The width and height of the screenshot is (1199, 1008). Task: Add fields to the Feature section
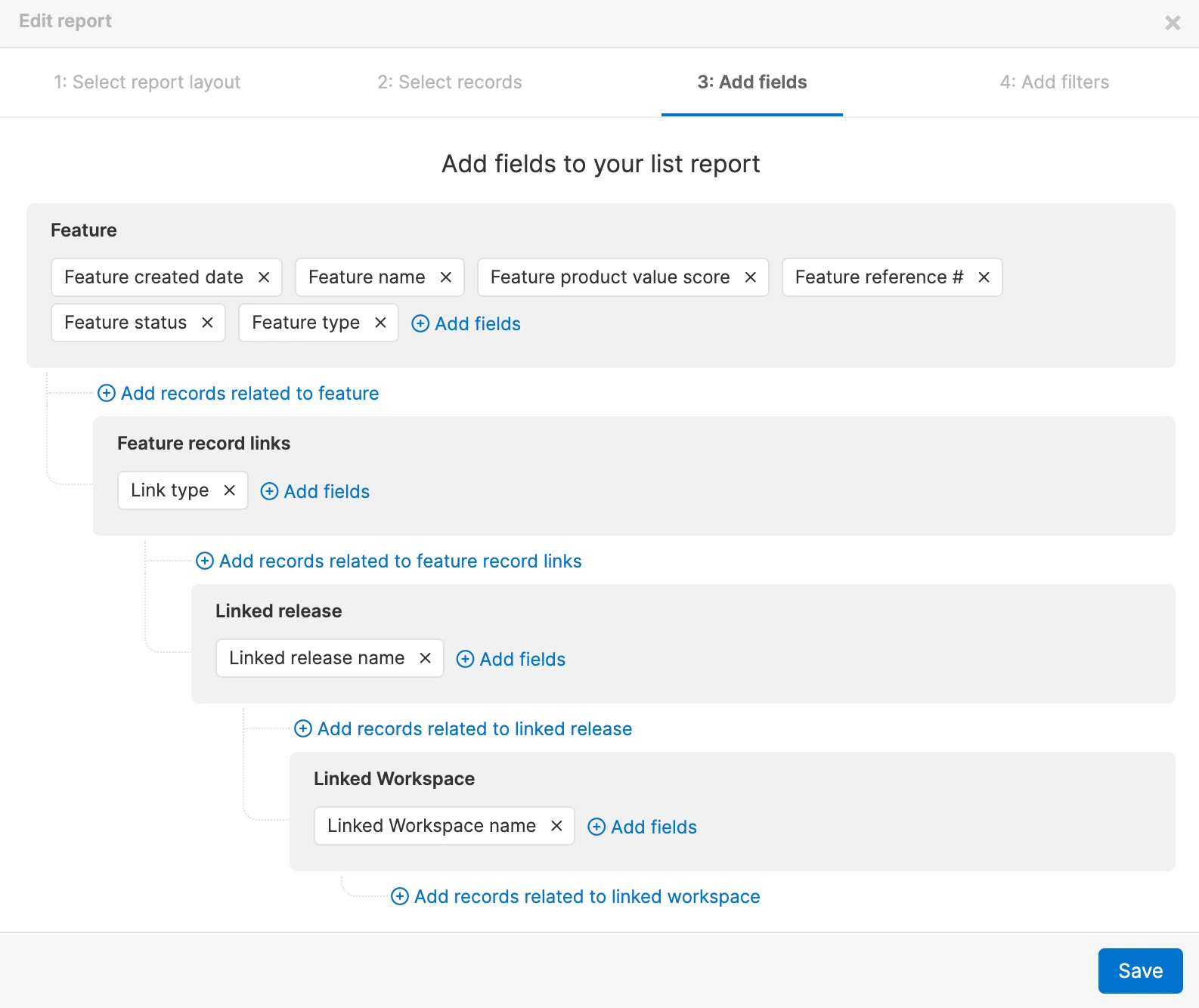[x=466, y=324]
